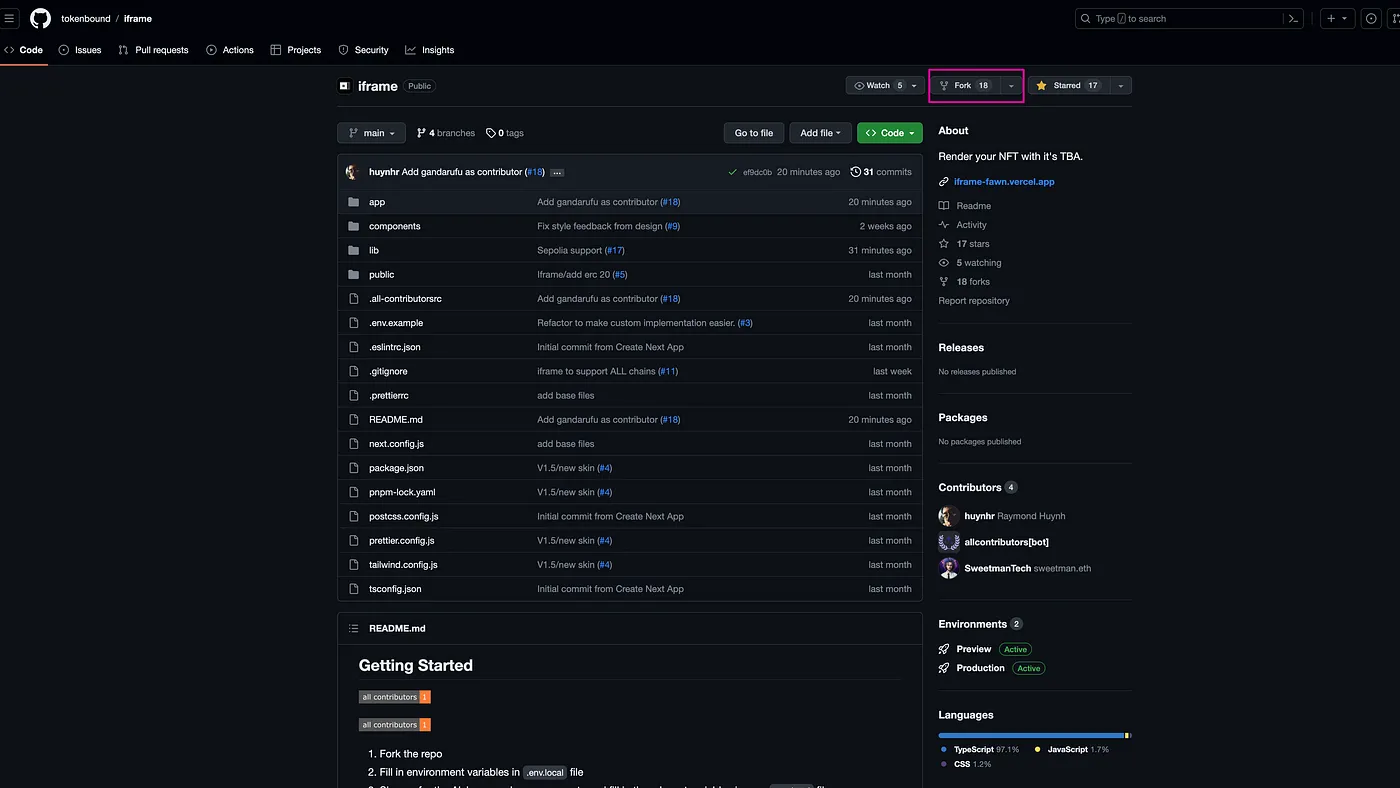
Task: Click the file icon beside tsconfig.json
Action: 353,589
